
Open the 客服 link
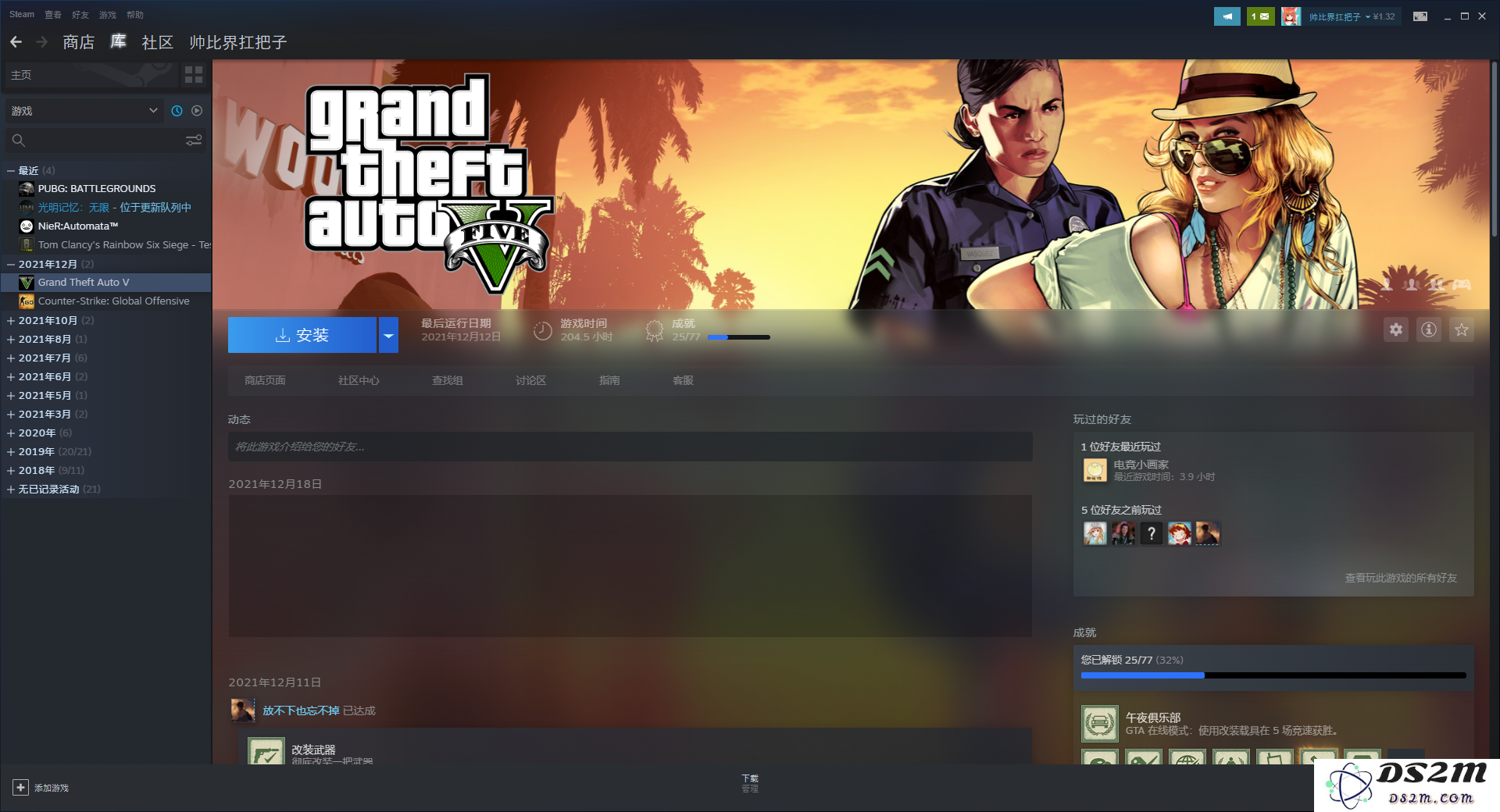tap(683, 380)
